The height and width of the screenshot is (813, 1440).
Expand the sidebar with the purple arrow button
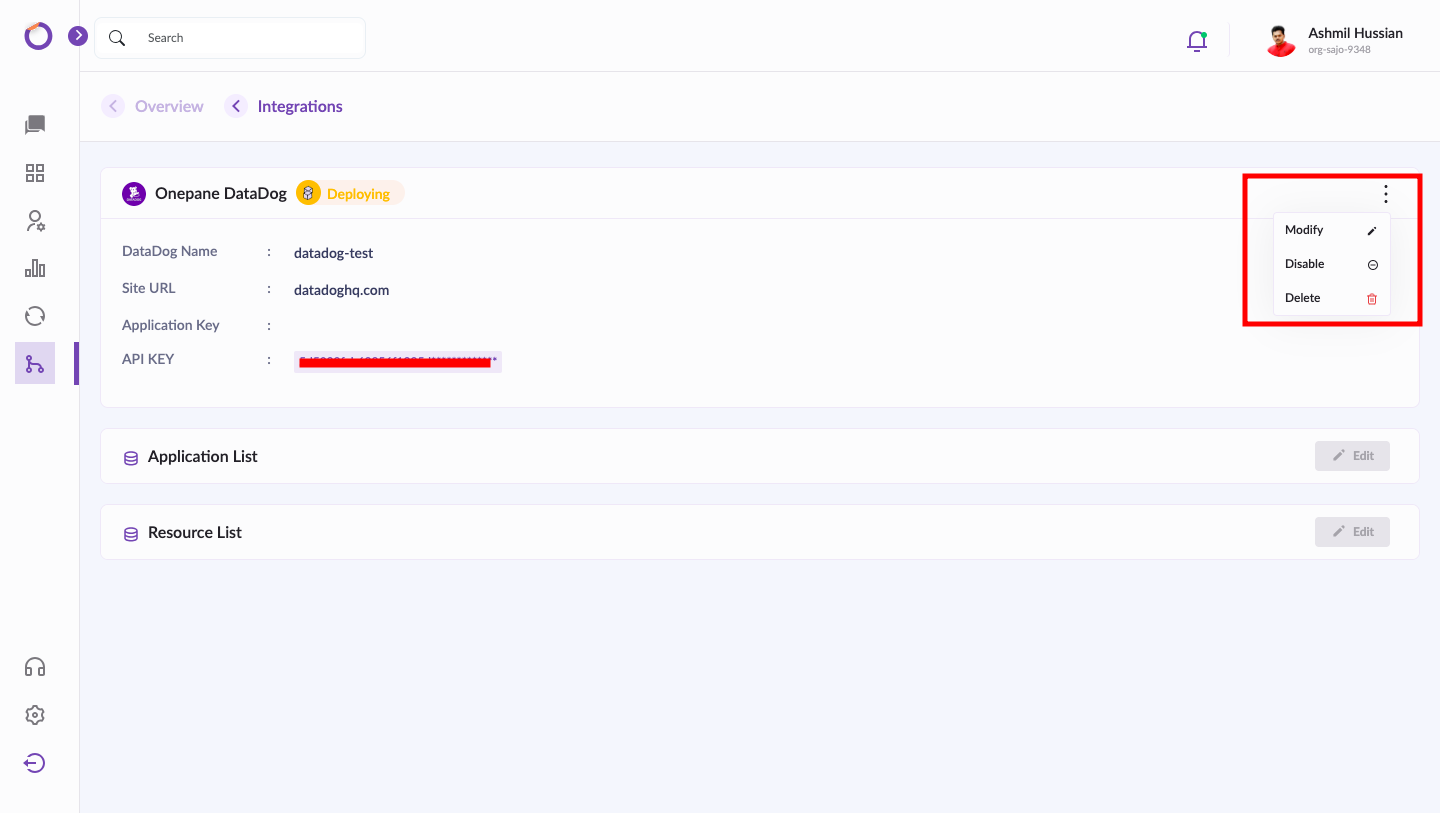[78, 36]
